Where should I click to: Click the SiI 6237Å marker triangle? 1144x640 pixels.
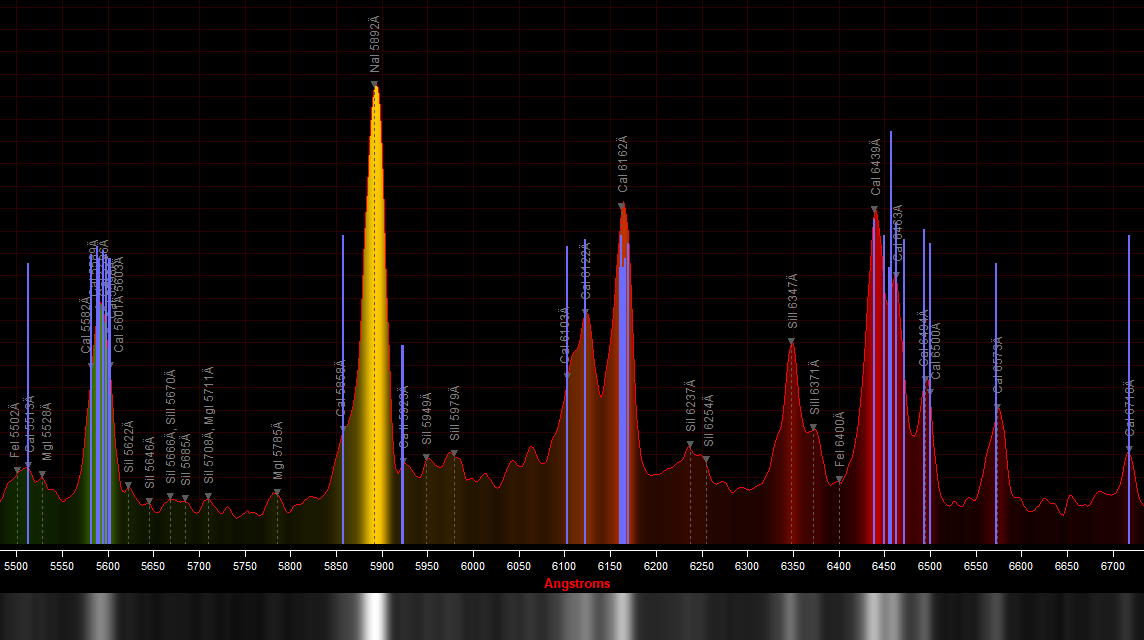coord(690,445)
